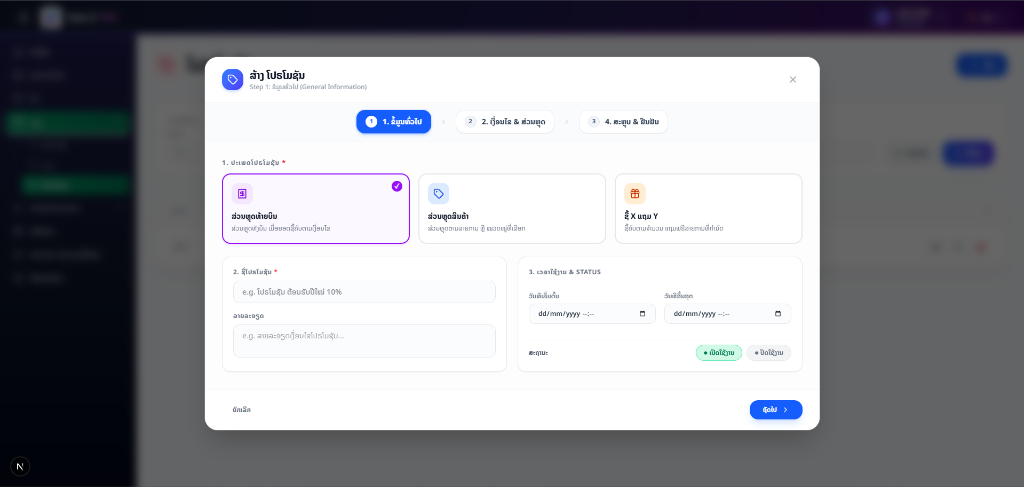Choose the Buy X get Y promotion card
This screenshot has height=487, width=1024.
click(x=708, y=208)
